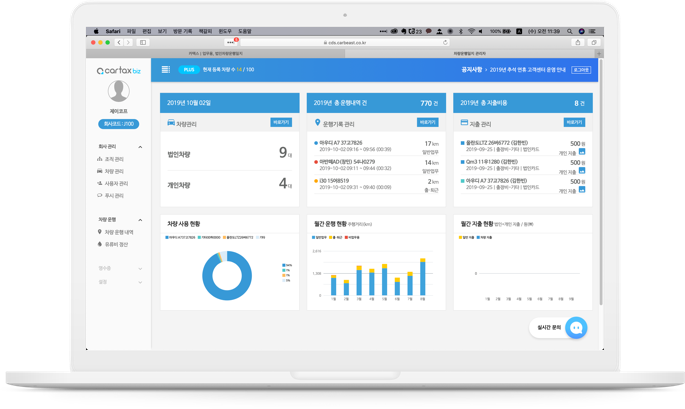The image size is (685, 409).
Task: Open 차량 운행 내역 in the sidebar
Action: [x=115, y=232]
